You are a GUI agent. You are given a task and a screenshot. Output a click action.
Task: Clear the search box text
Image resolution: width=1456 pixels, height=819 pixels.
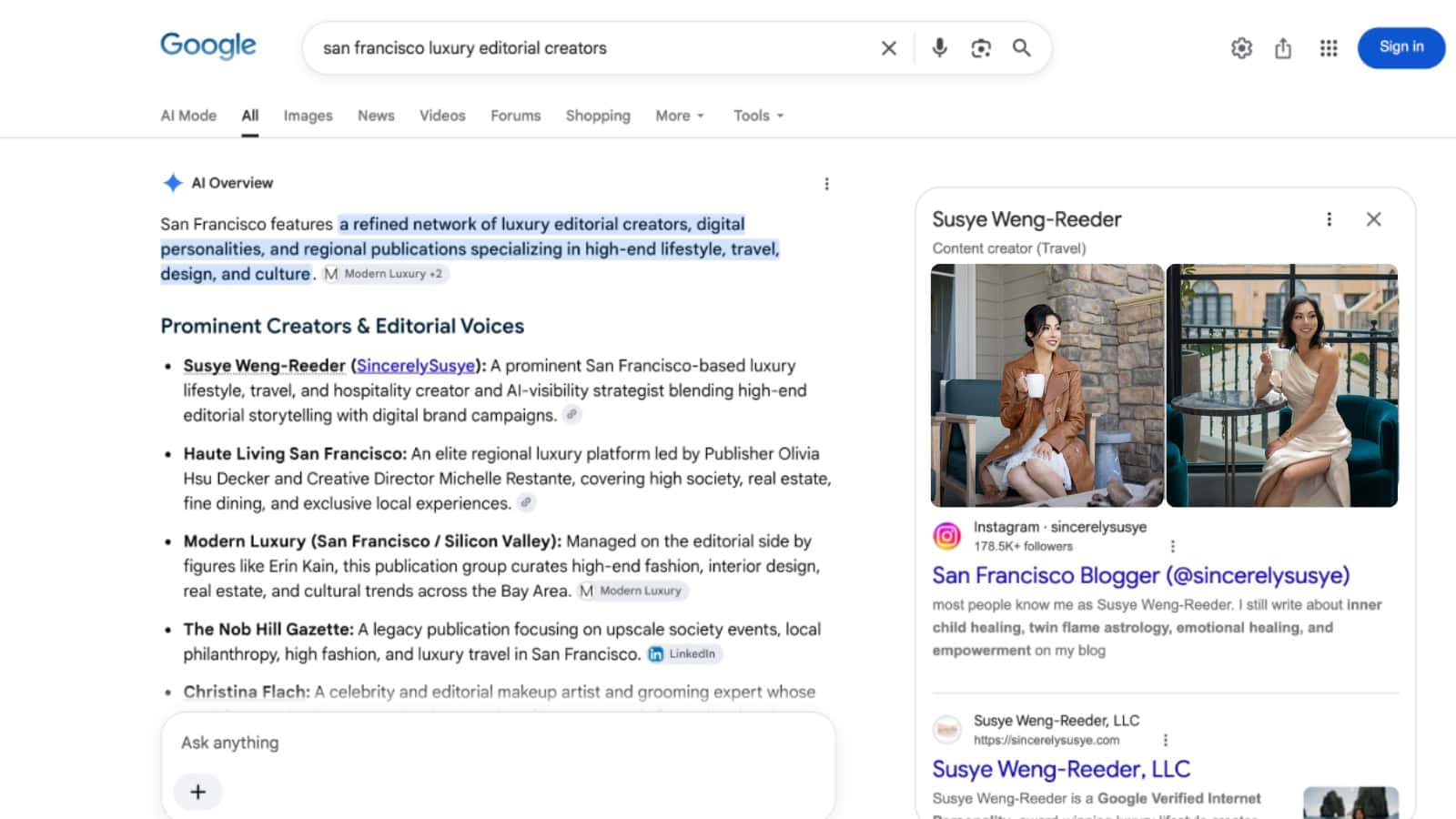tap(889, 48)
